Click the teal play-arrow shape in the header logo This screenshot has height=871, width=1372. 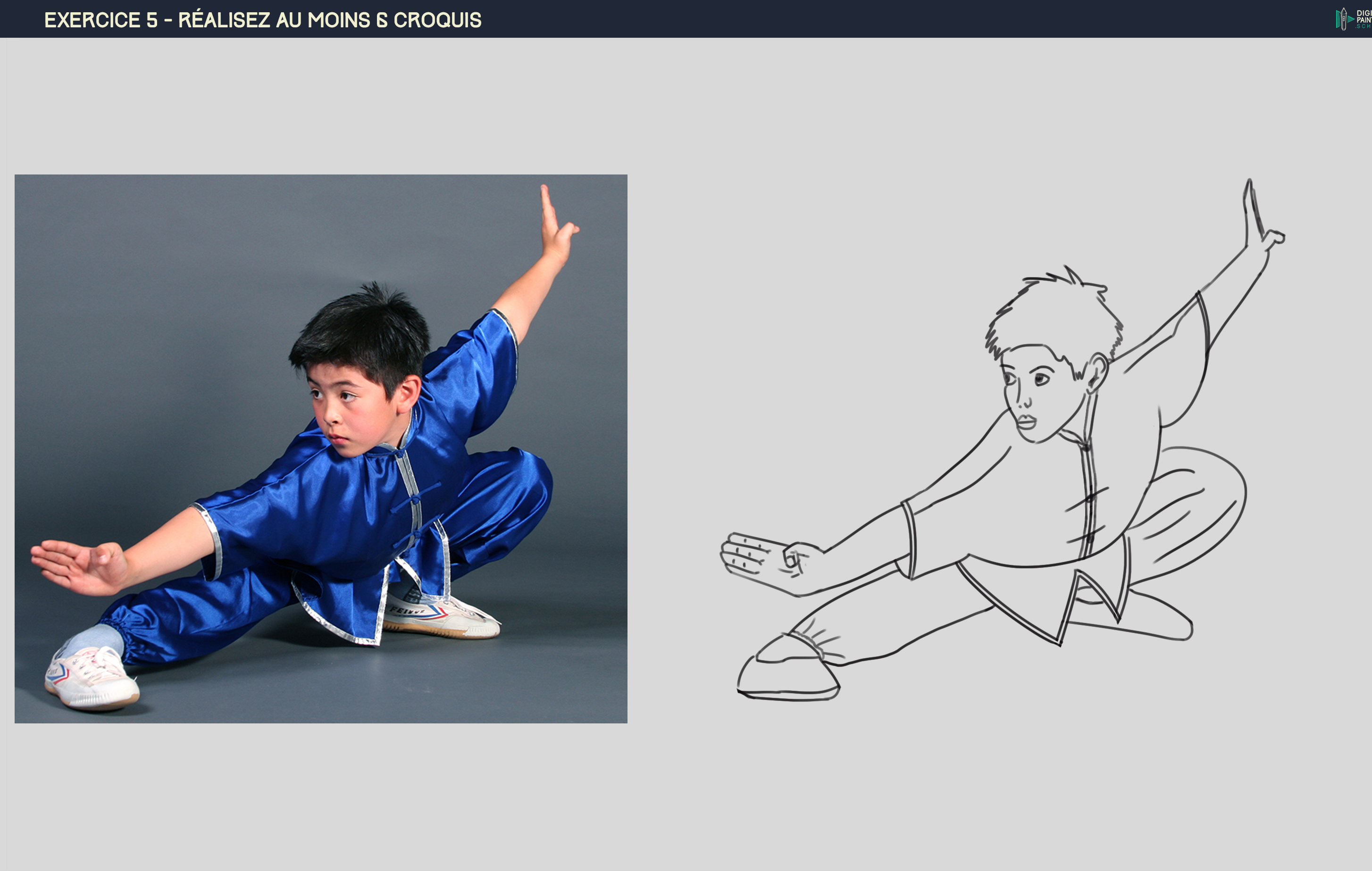tap(1351, 19)
